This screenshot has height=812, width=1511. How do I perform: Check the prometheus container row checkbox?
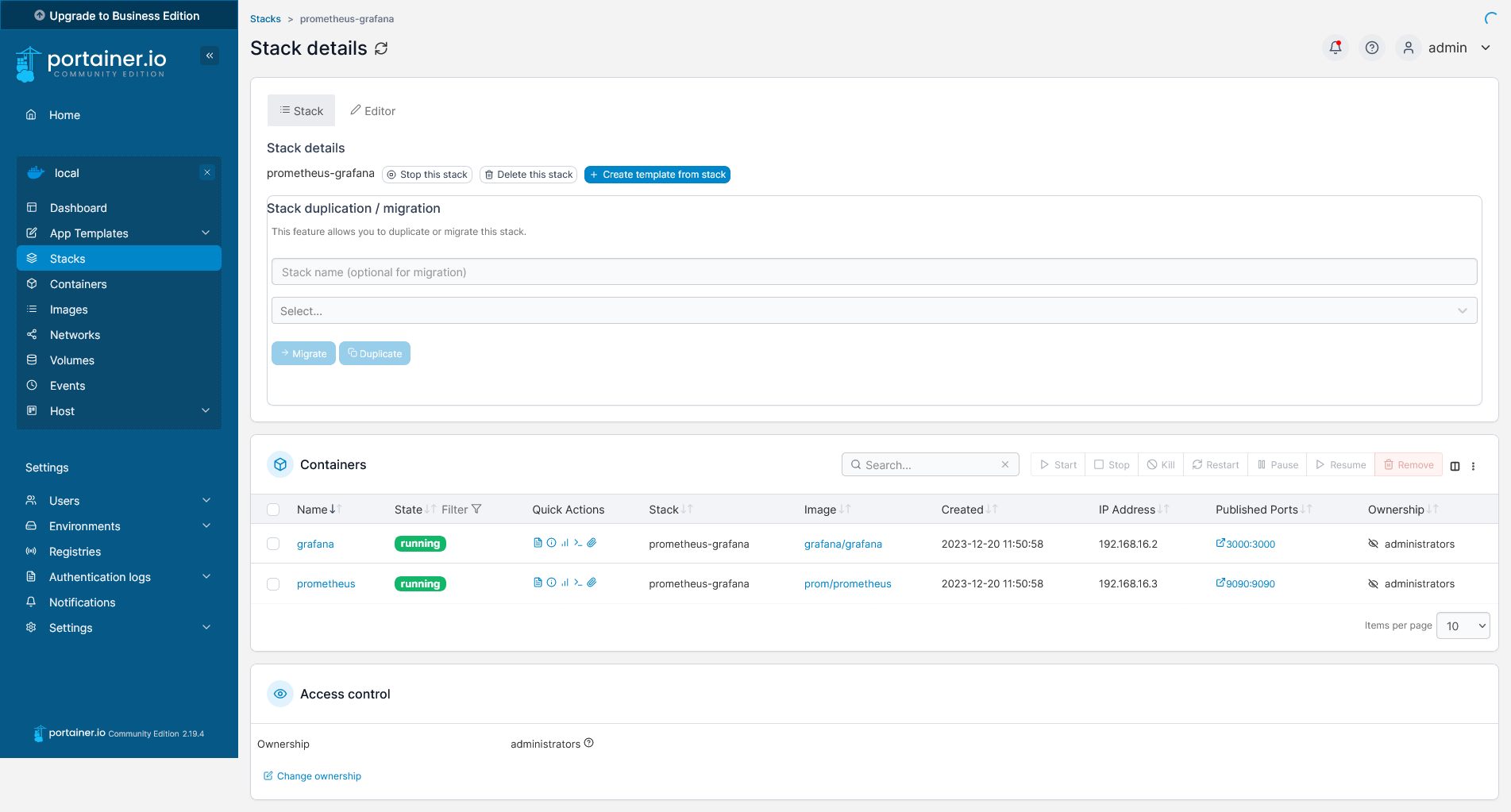tap(273, 583)
